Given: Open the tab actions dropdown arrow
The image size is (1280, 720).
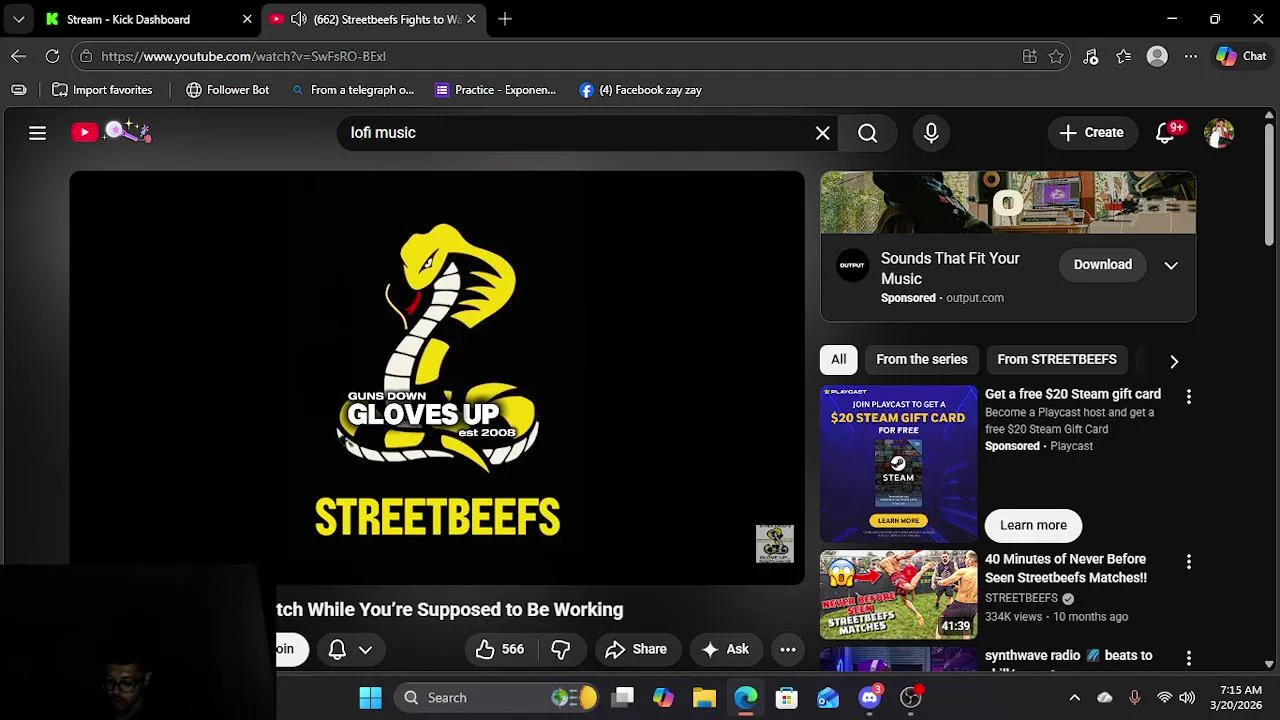Looking at the screenshot, I should click(x=18, y=19).
